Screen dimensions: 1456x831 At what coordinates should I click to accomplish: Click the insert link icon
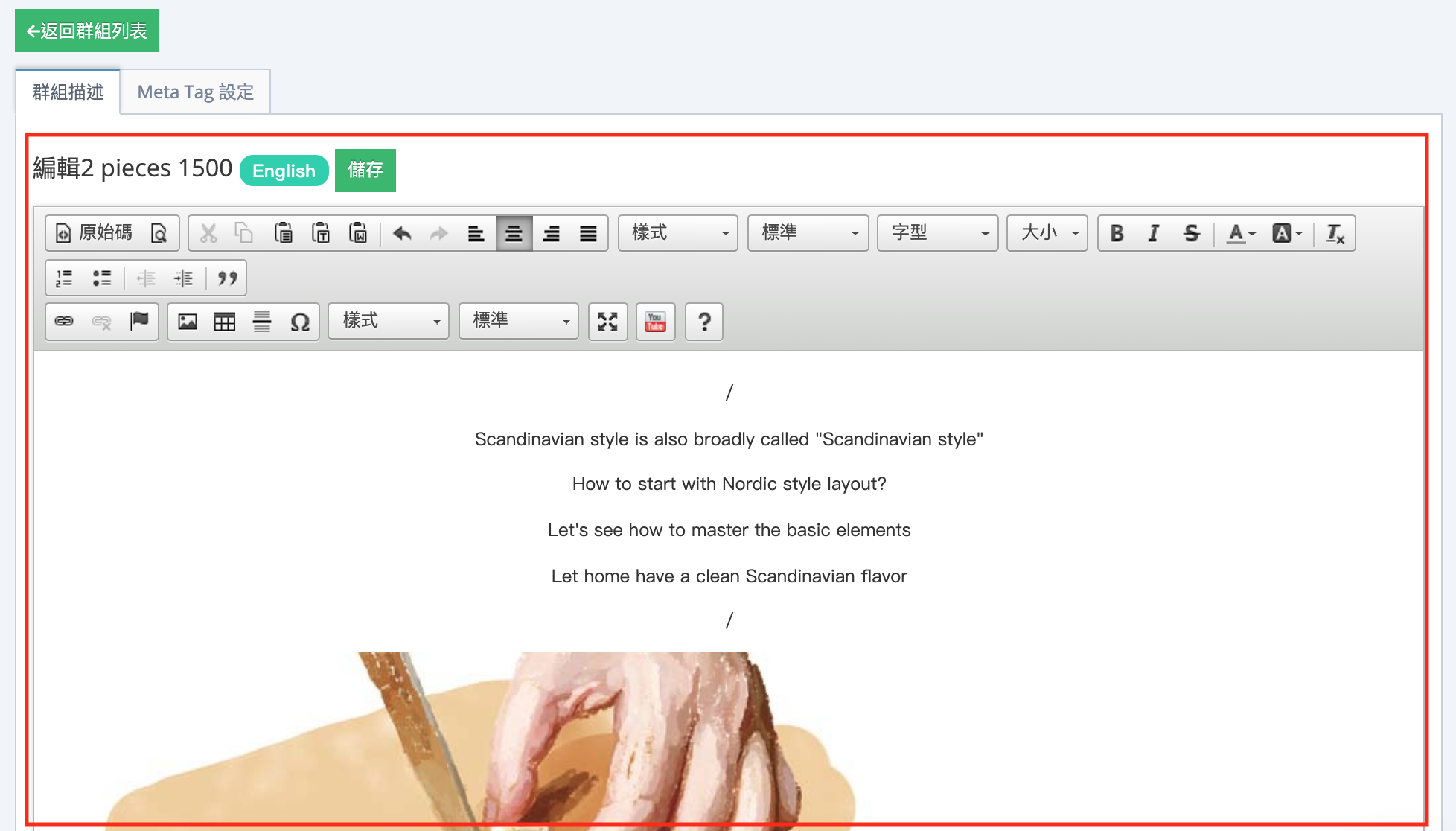(64, 321)
